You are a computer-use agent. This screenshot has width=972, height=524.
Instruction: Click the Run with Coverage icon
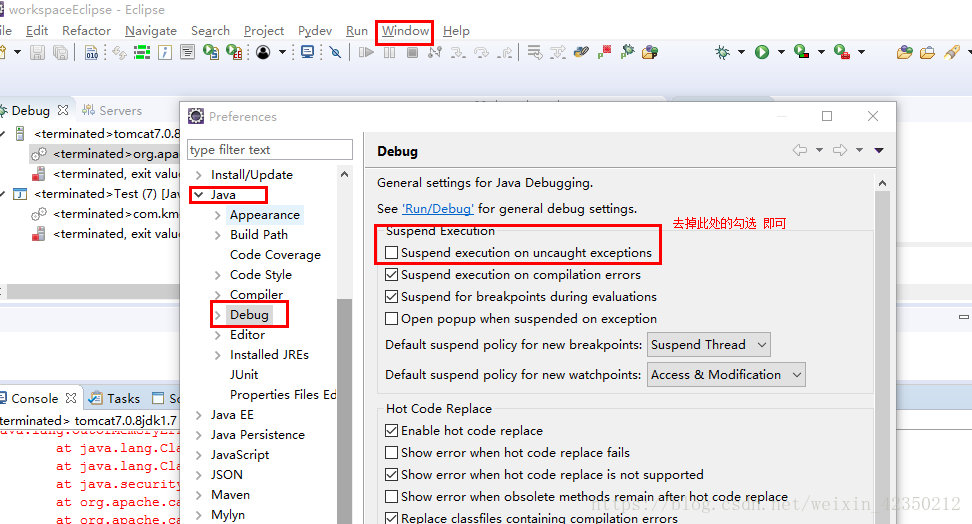(802, 53)
